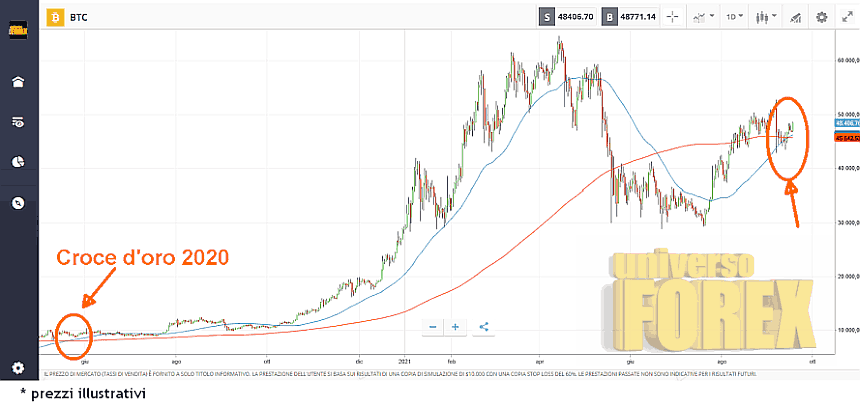This screenshot has width=860, height=405.
Task: Open settings gear at sidebar bottom
Action: coord(18,368)
